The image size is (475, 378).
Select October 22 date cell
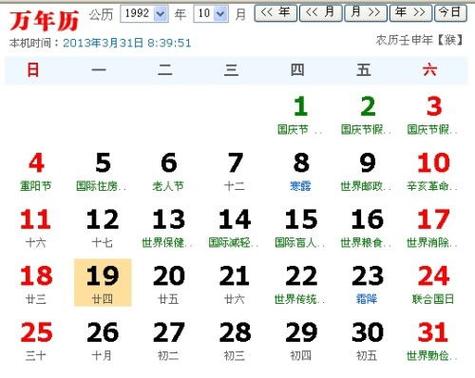point(300,284)
